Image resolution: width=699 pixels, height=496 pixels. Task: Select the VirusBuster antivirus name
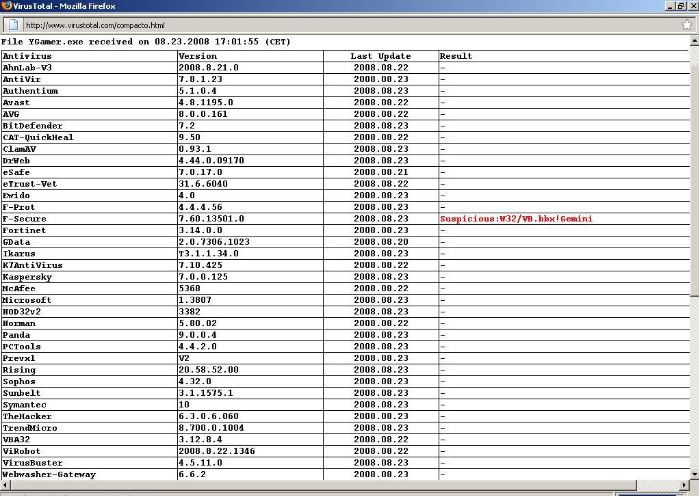(33, 463)
